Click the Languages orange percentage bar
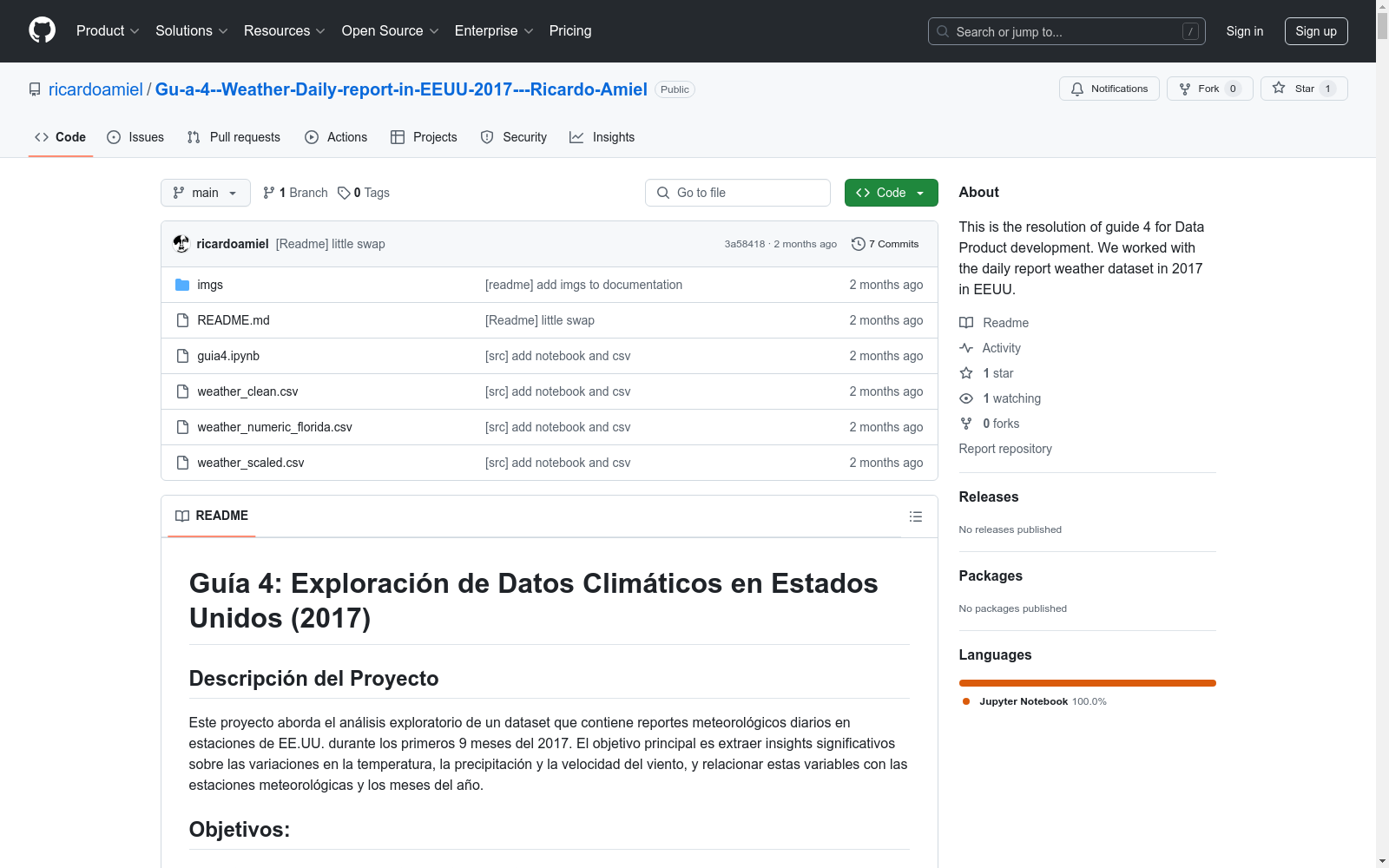The height and width of the screenshot is (868, 1389). point(1088,683)
